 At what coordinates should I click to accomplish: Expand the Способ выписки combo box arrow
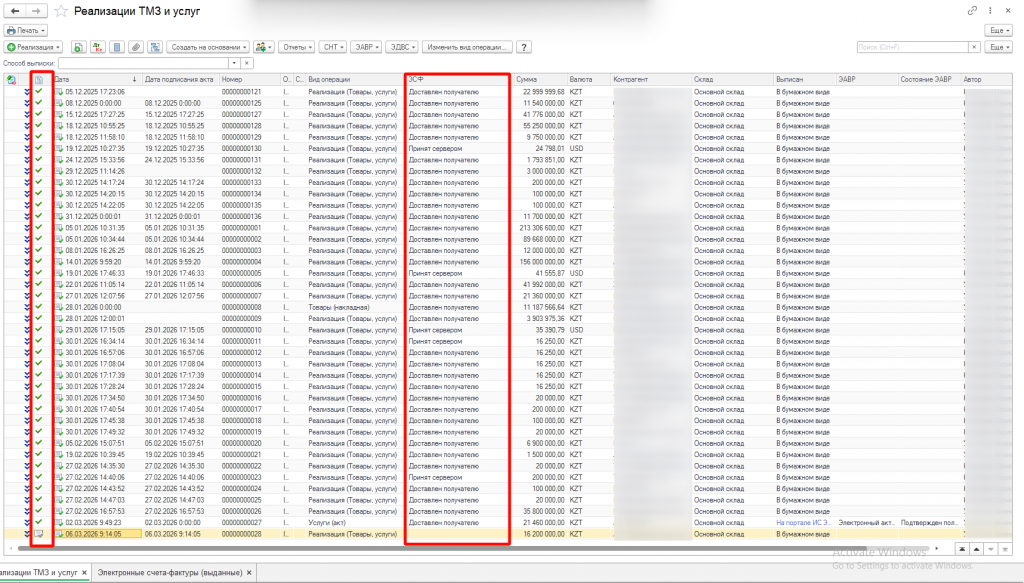click(234, 63)
